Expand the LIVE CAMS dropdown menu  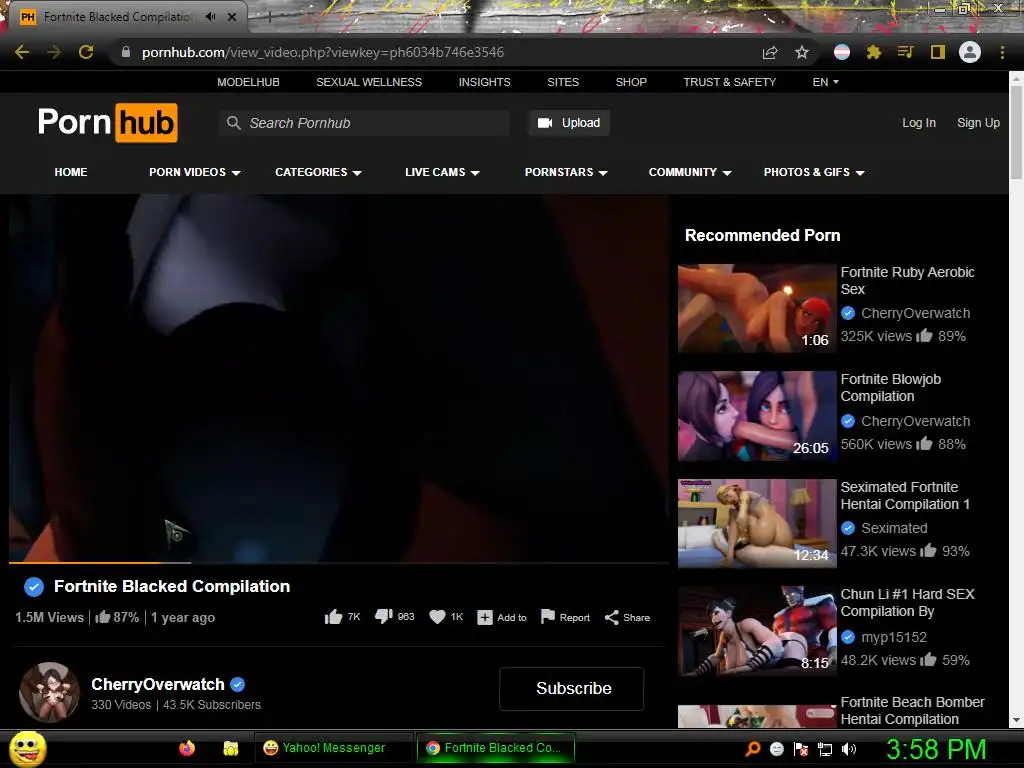(x=442, y=172)
